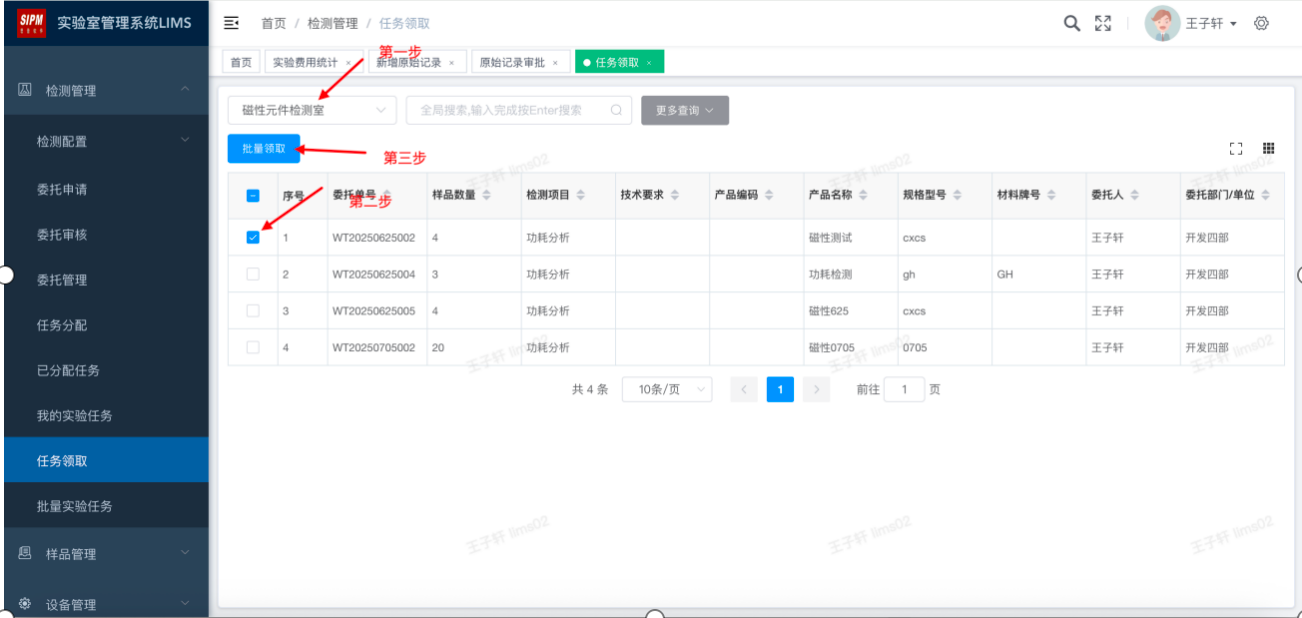
Task: Check the checkbox for row WT20250625004
Action: (253, 274)
